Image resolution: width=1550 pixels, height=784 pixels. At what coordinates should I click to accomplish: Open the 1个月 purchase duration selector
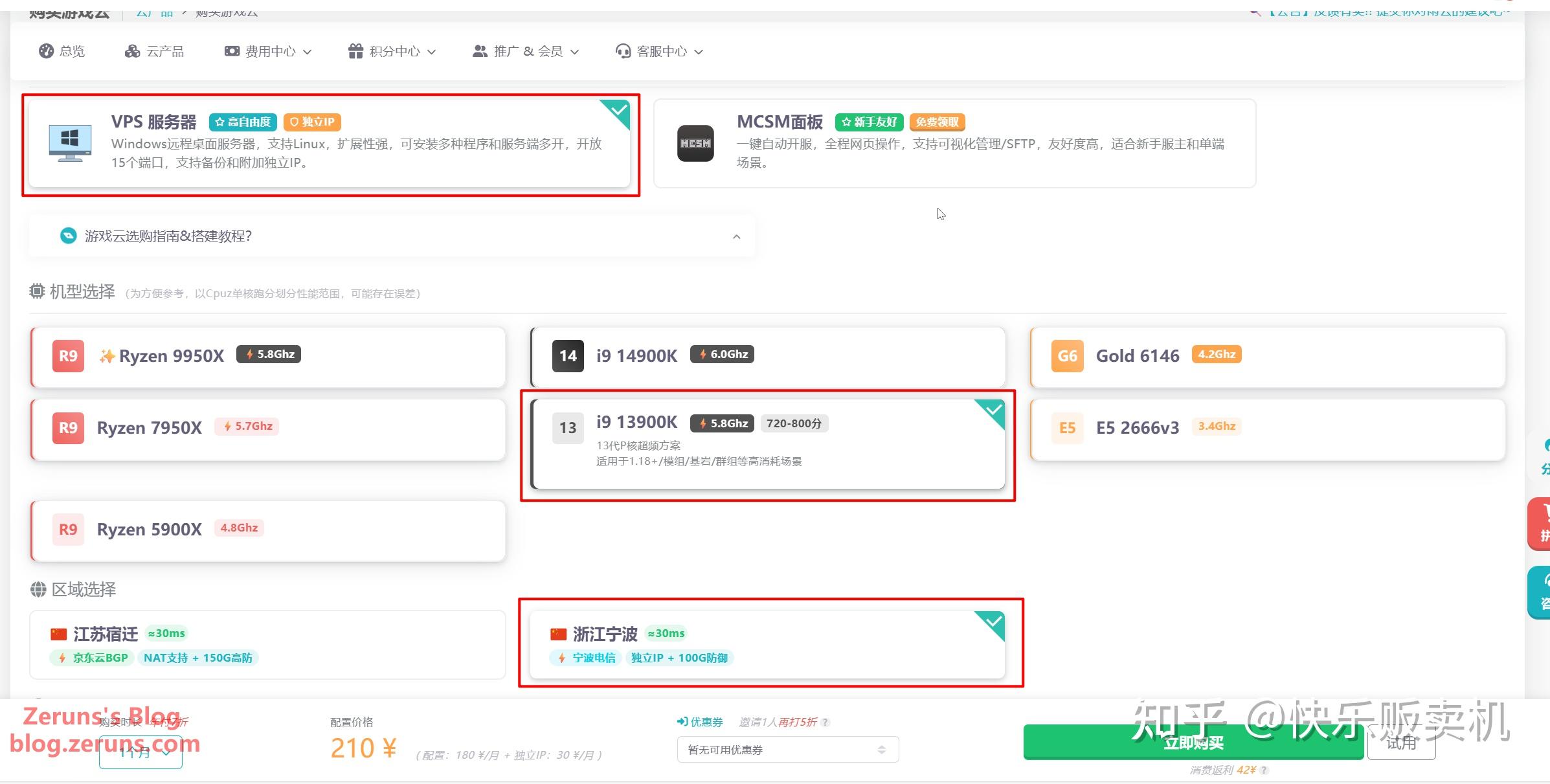point(140,753)
